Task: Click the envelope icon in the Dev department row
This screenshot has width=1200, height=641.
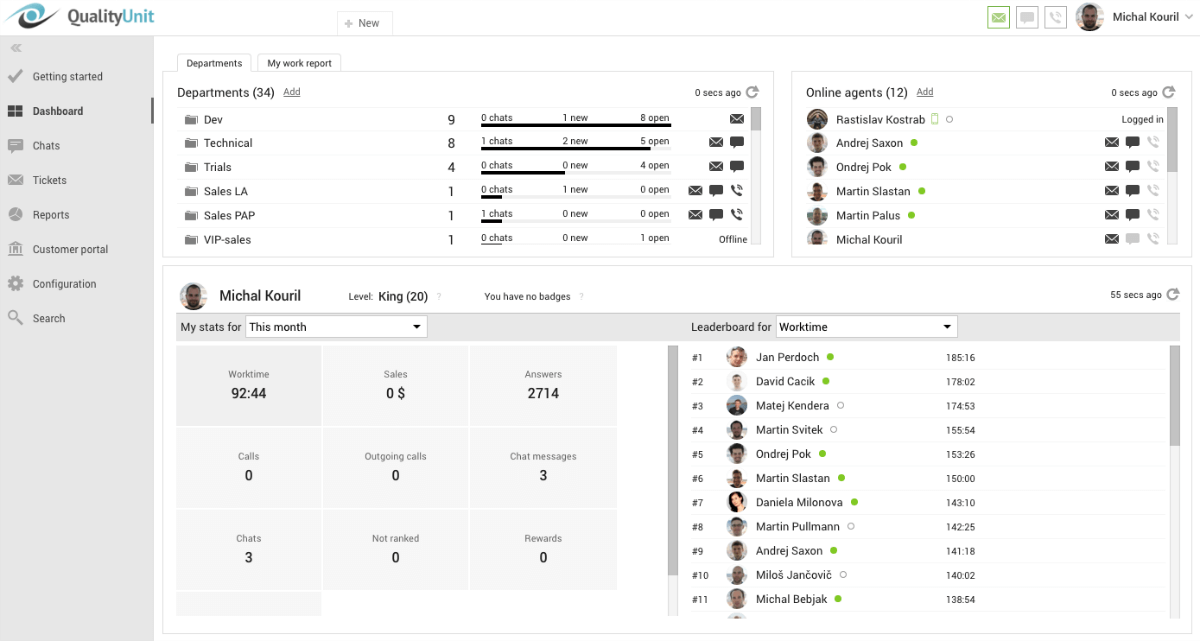Action: coord(737,118)
